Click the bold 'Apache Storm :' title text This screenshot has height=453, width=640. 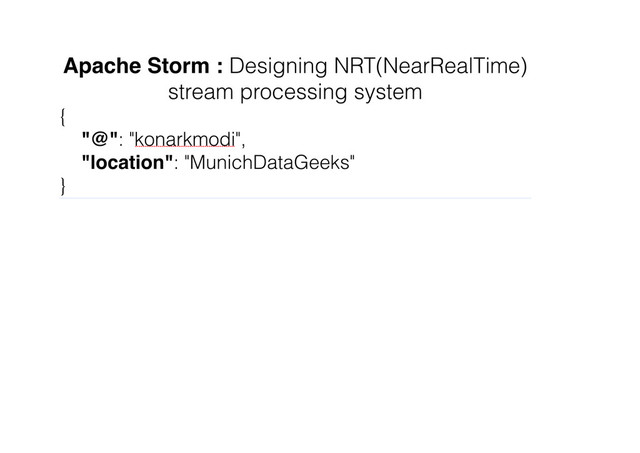[x=143, y=66]
